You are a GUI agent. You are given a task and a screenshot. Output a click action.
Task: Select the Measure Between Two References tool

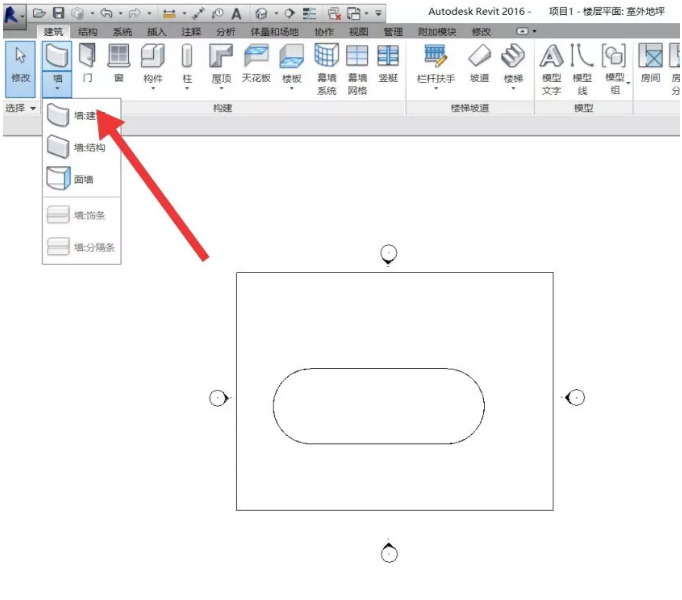169,14
